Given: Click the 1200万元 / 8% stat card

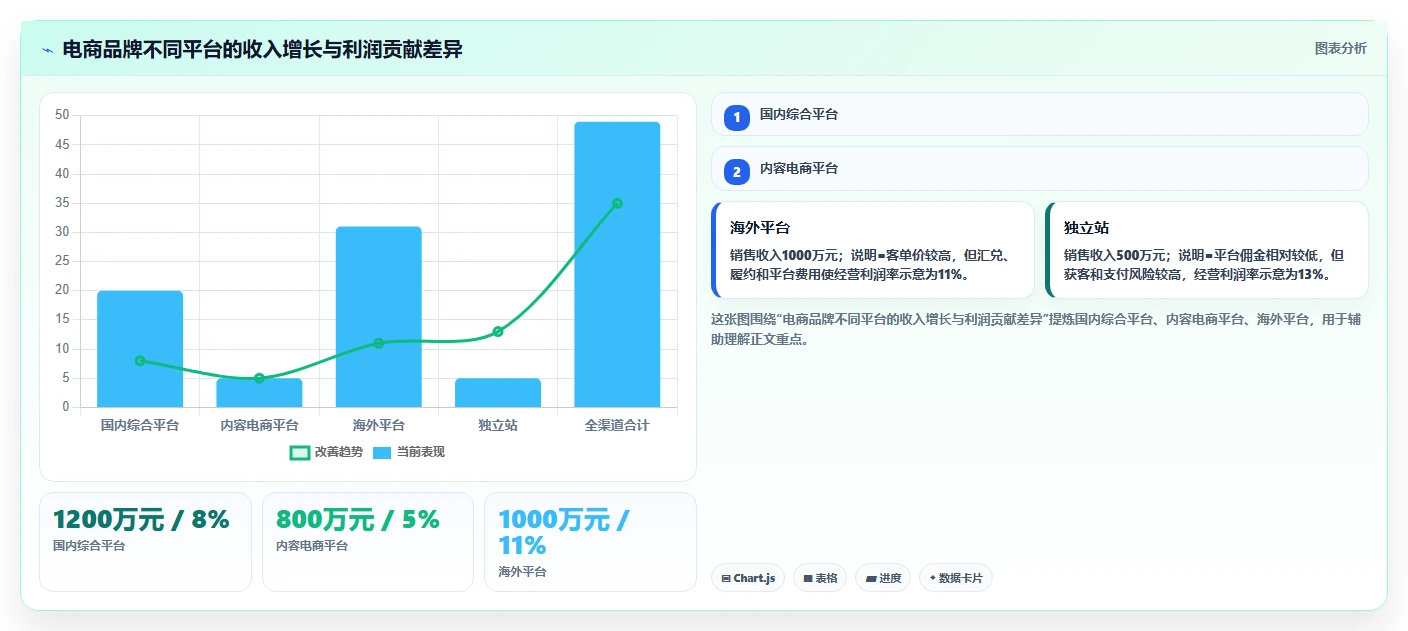Looking at the screenshot, I should pyautogui.click(x=145, y=542).
